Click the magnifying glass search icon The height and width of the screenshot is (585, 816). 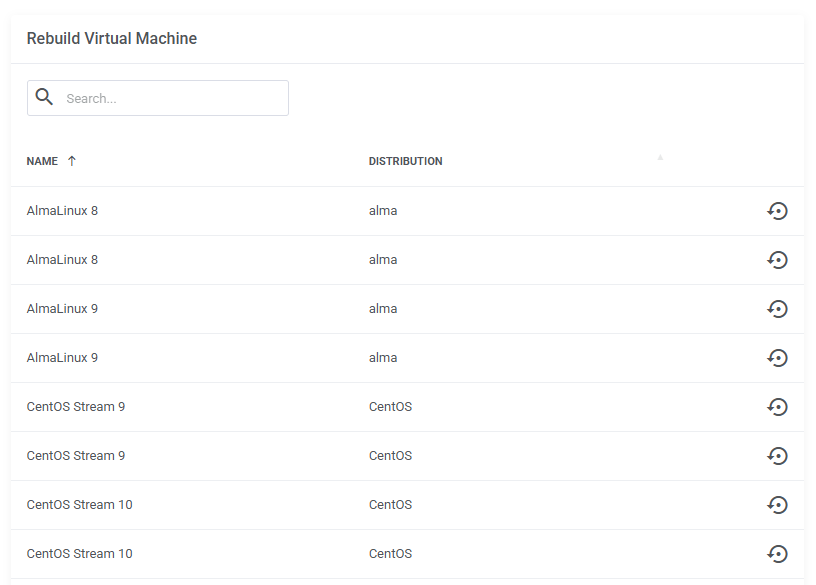[x=44, y=97]
